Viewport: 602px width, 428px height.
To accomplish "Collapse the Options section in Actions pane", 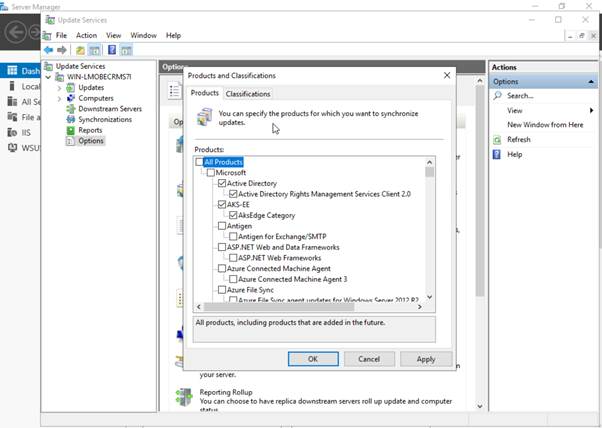I will click(x=591, y=82).
